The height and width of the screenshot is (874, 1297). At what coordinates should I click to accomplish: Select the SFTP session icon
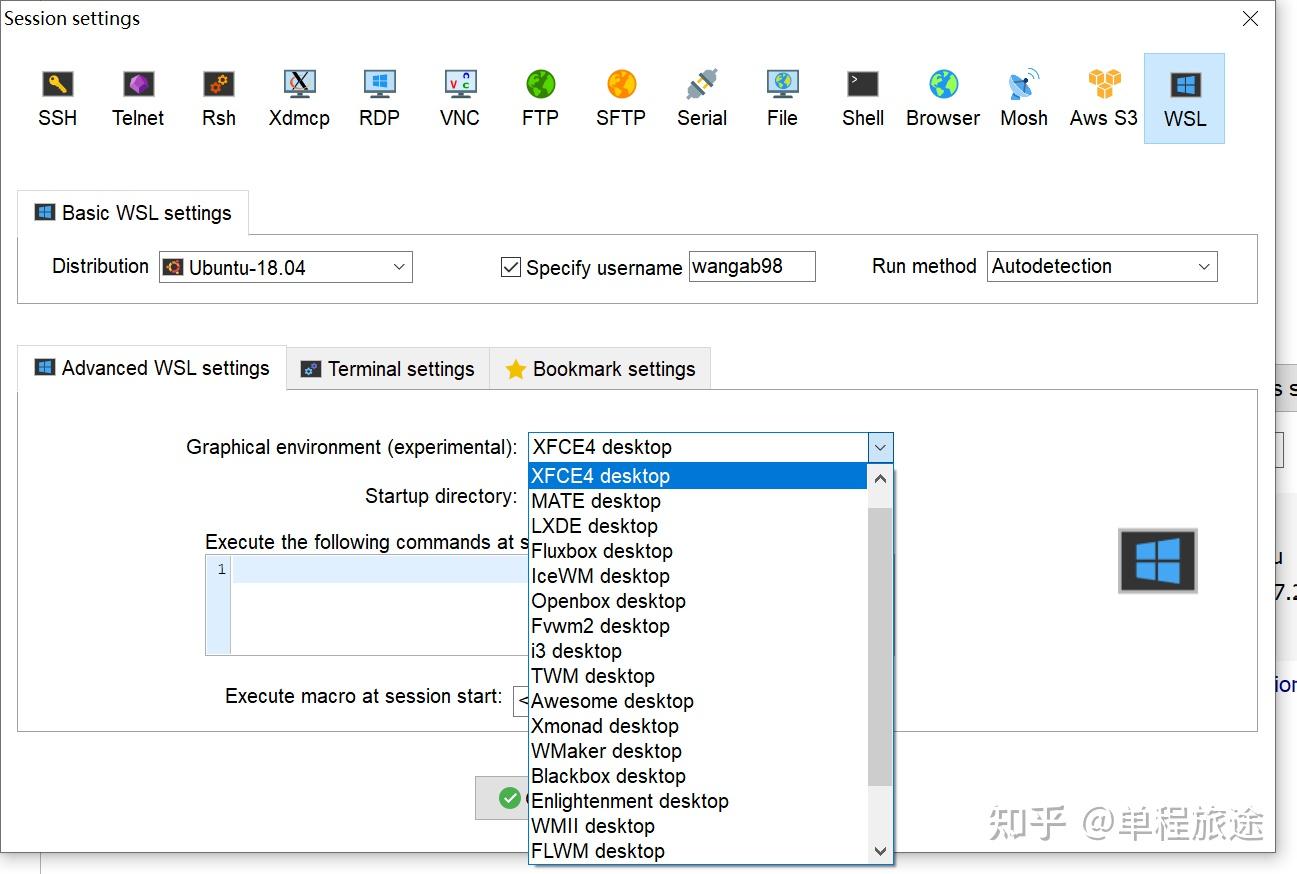(x=620, y=97)
